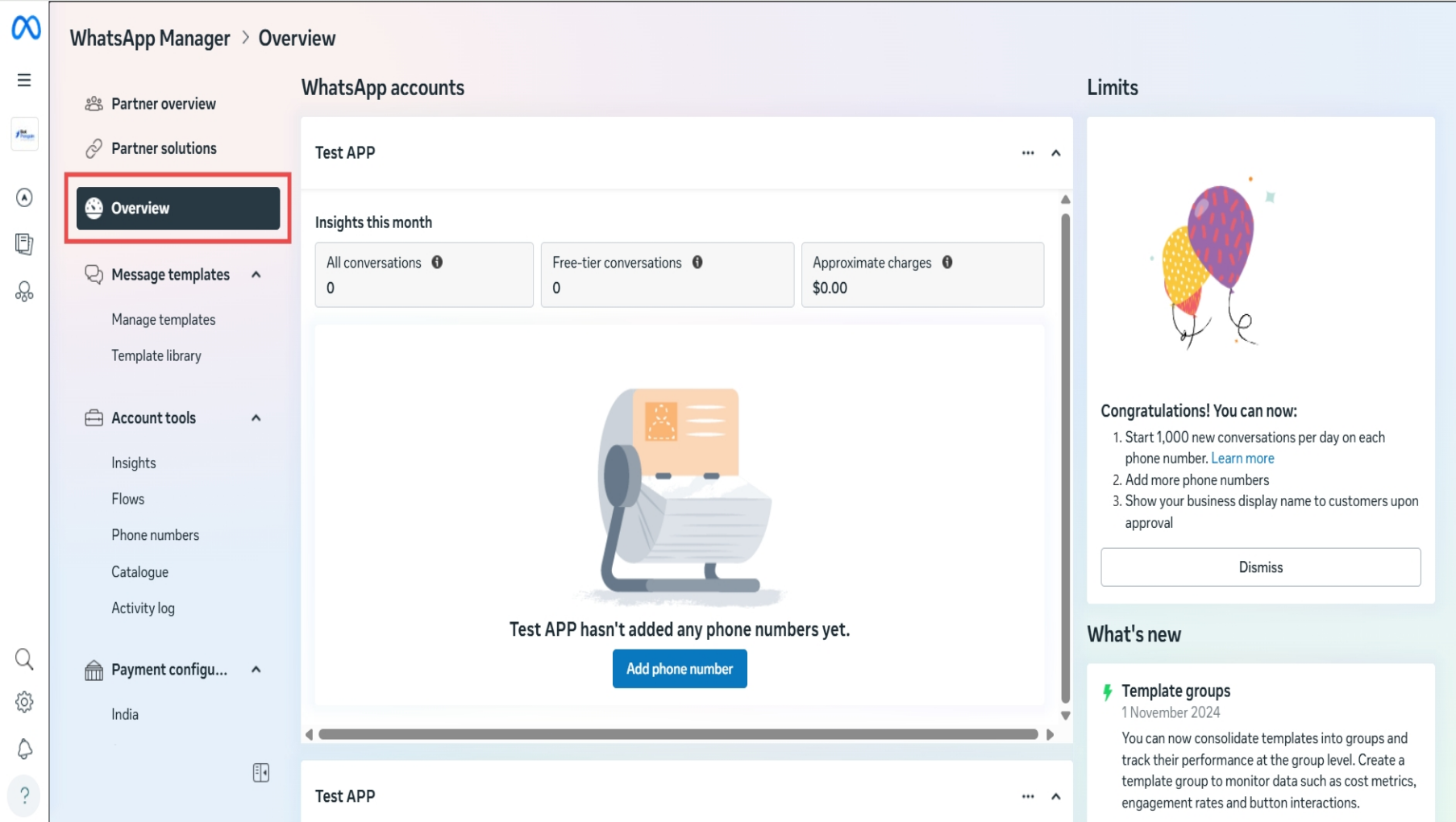
Task: Click the connected-circles icon in left rail
Action: point(24,292)
